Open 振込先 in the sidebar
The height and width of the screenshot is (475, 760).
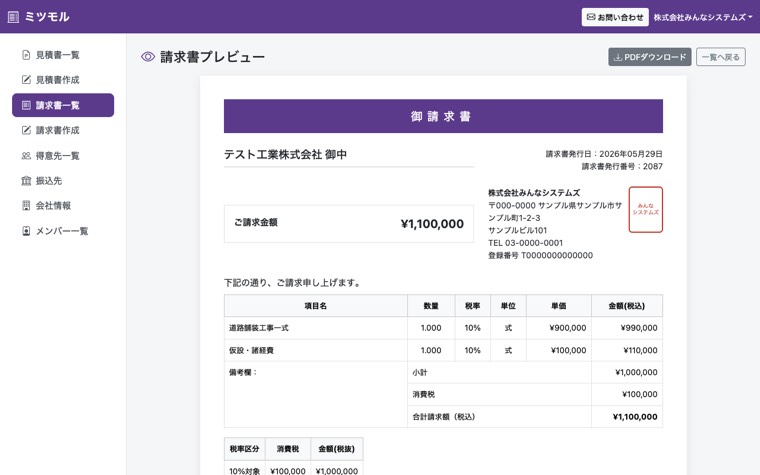point(63,181)
